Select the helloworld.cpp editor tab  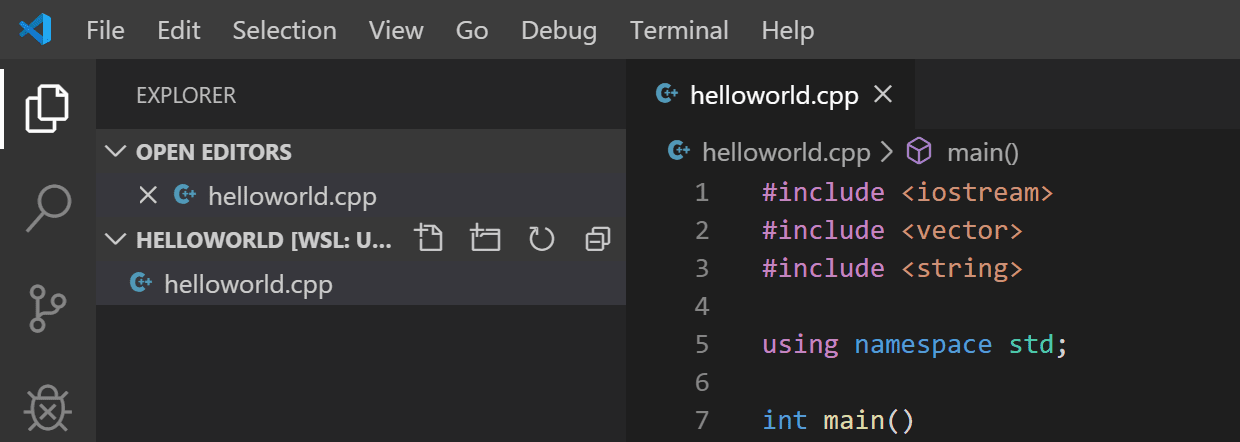773,95
